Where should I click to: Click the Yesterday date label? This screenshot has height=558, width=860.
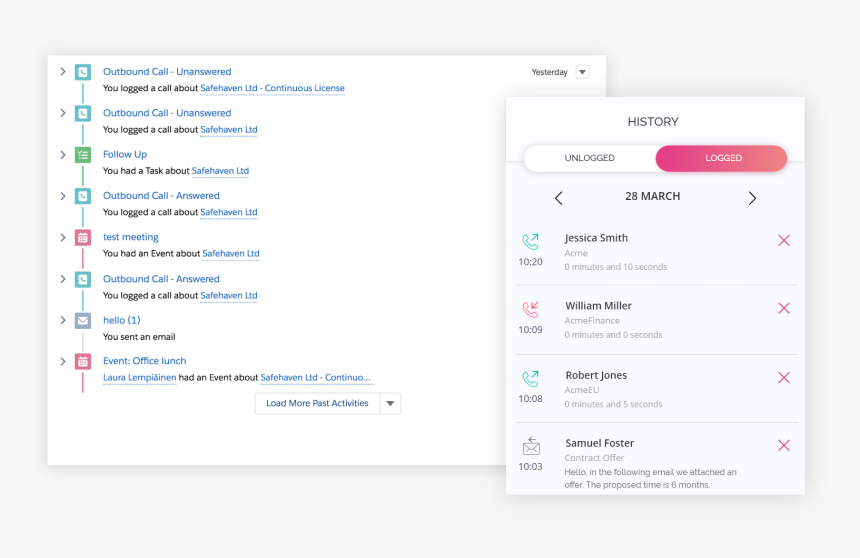550,72
